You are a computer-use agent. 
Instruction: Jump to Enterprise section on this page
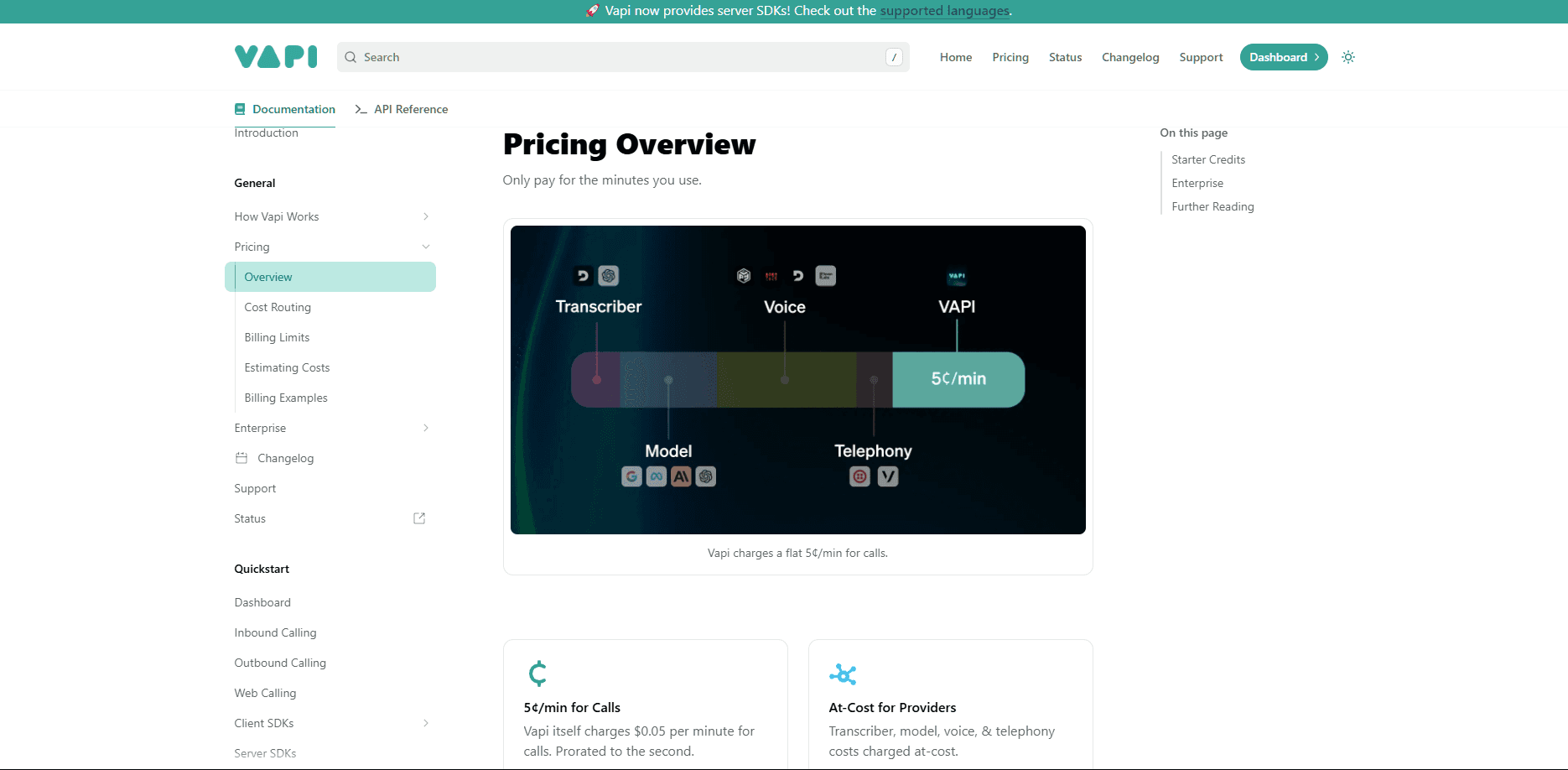pyautogui.click(x=1197, y=183)
